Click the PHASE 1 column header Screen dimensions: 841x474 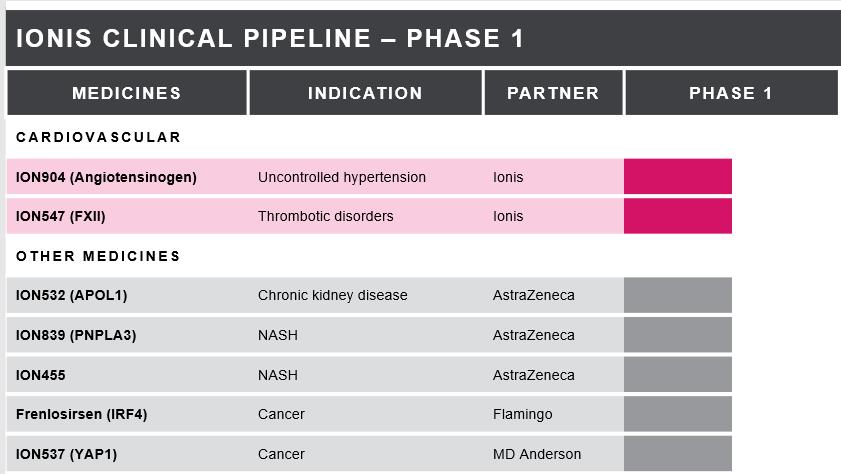coord(731,93)
